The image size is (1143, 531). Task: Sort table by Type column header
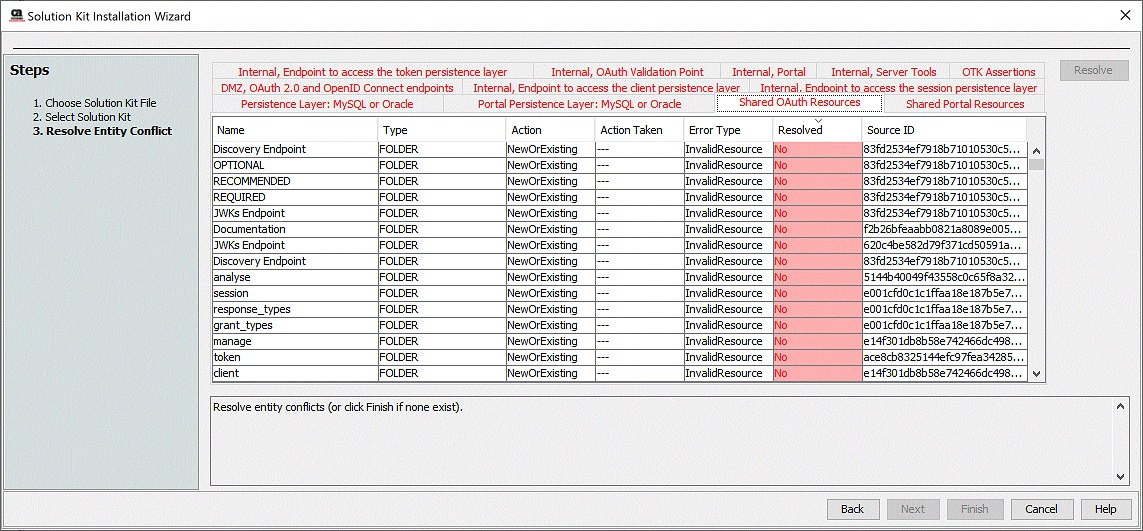point(442,130)
